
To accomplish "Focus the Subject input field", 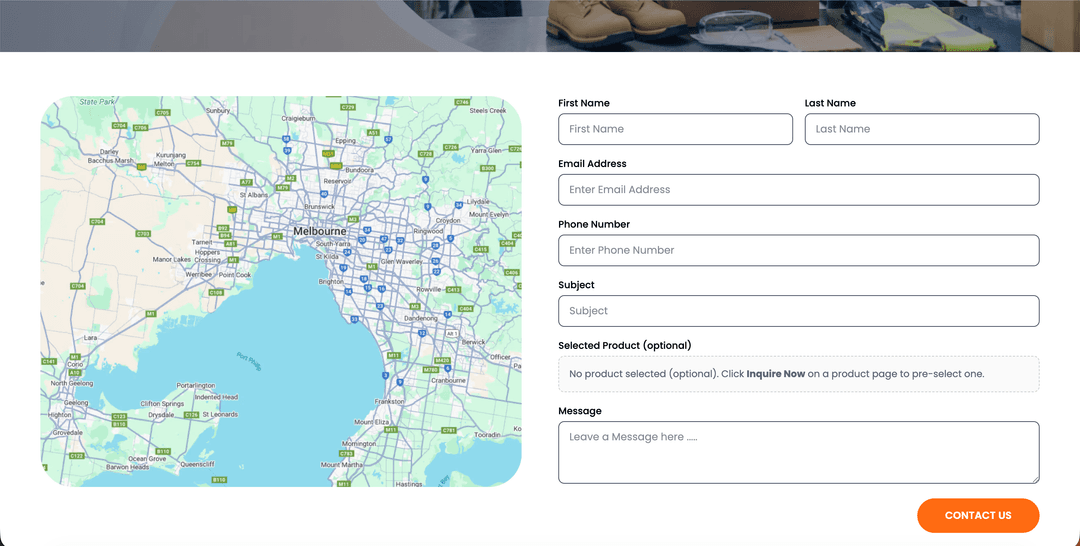I will tap(798, 311).
